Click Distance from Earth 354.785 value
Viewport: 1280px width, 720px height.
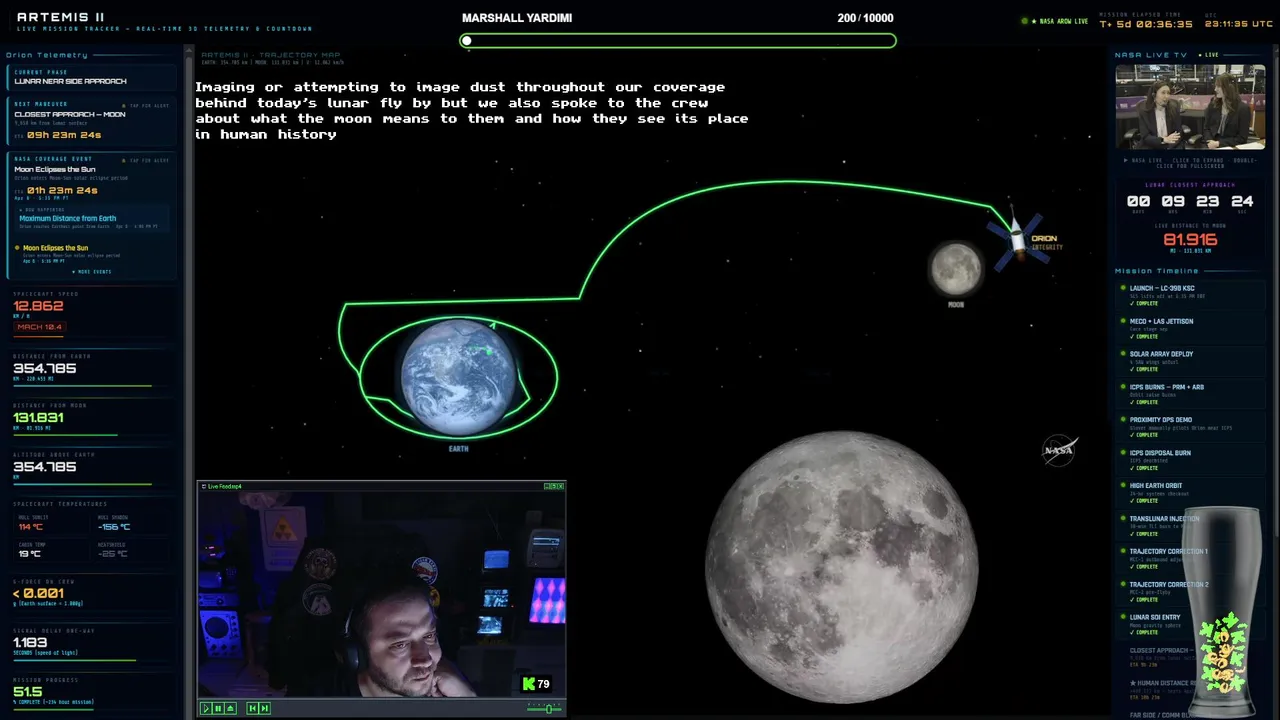(x=45, y=368)
